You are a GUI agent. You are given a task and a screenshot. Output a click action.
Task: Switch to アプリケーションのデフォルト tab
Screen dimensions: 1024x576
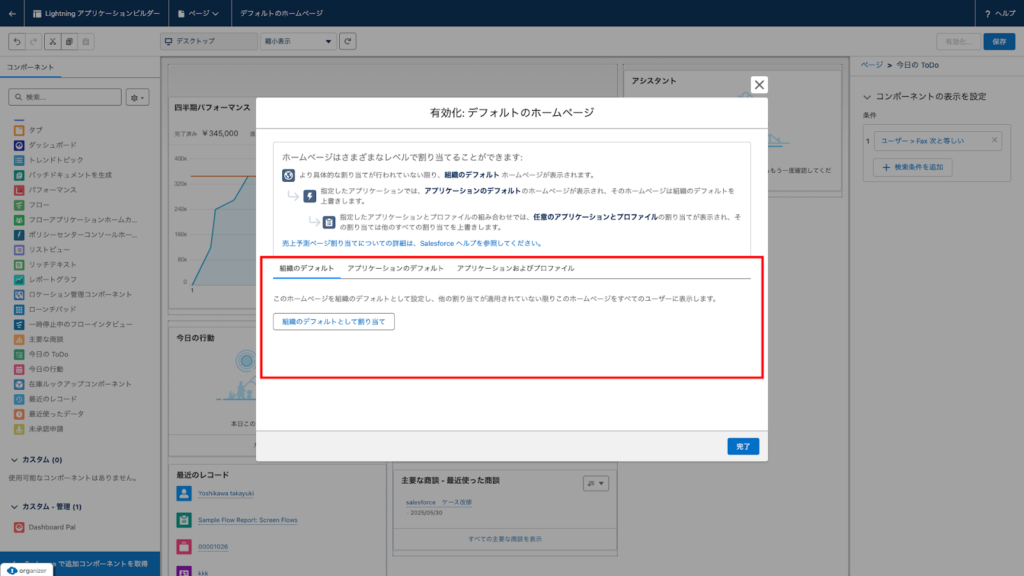coord(395,268)
